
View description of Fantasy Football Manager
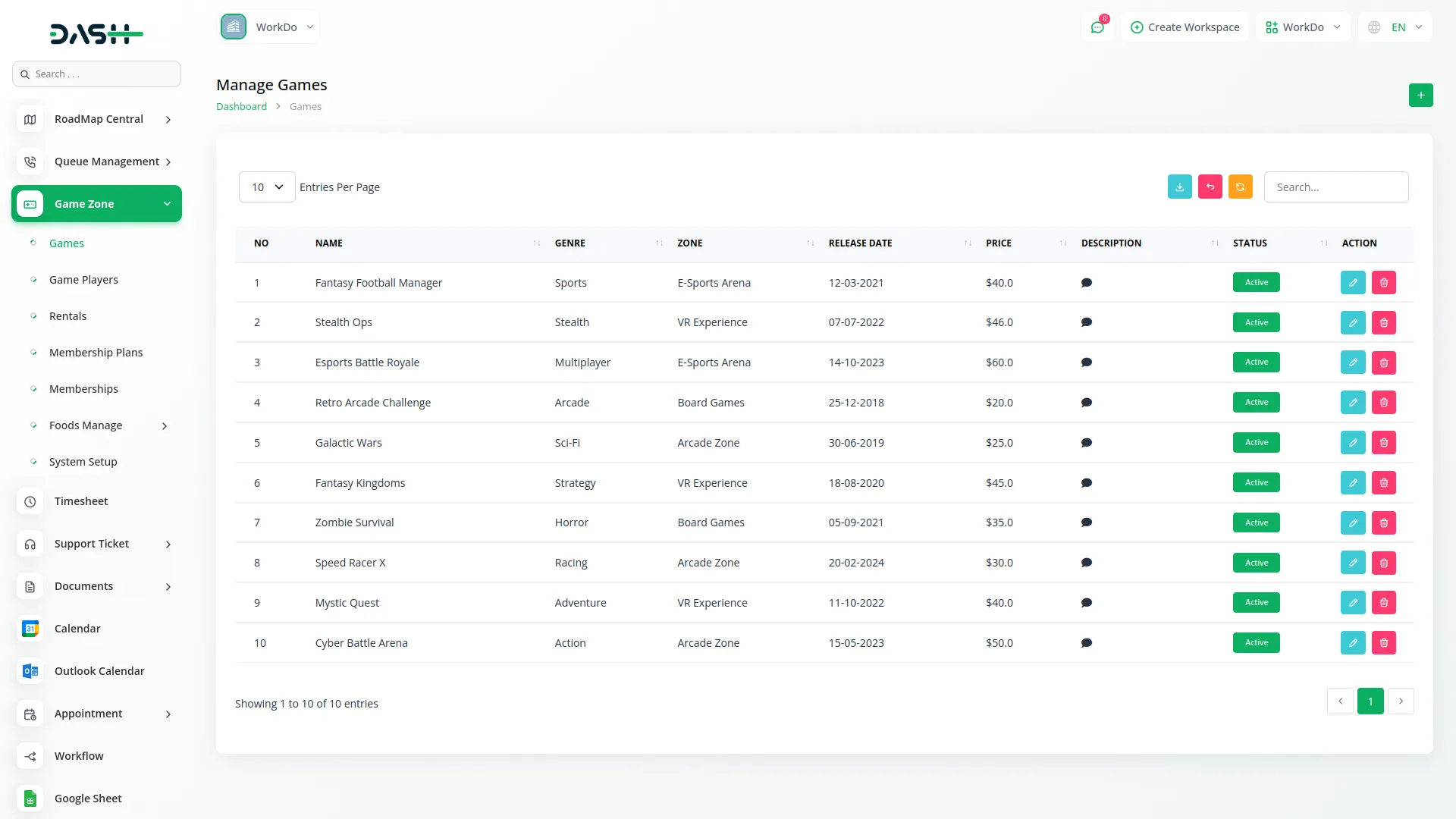(x=1086, y=283)
